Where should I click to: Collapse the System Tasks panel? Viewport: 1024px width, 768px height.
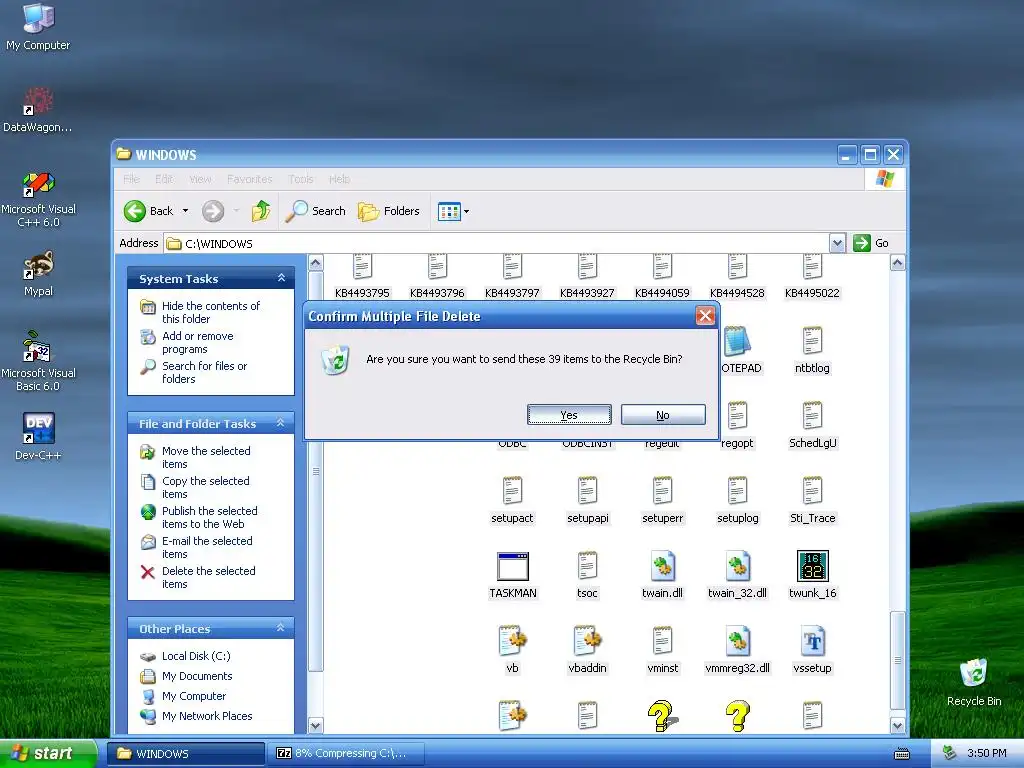[x=281, y=278]
